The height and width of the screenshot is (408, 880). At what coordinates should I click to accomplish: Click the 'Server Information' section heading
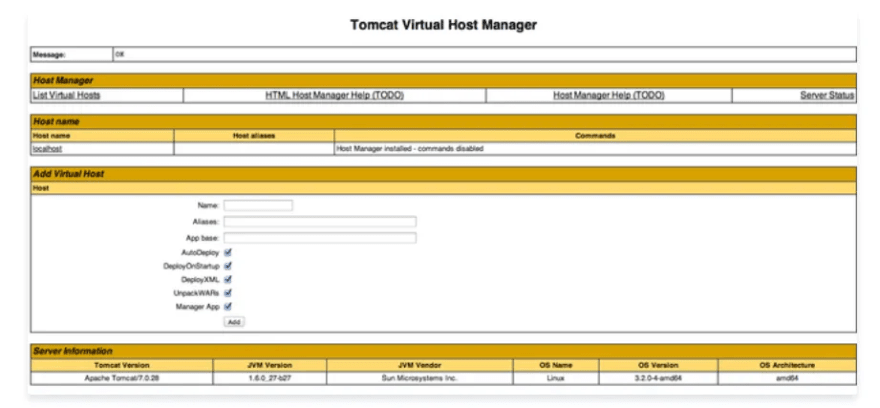[72, 351]
